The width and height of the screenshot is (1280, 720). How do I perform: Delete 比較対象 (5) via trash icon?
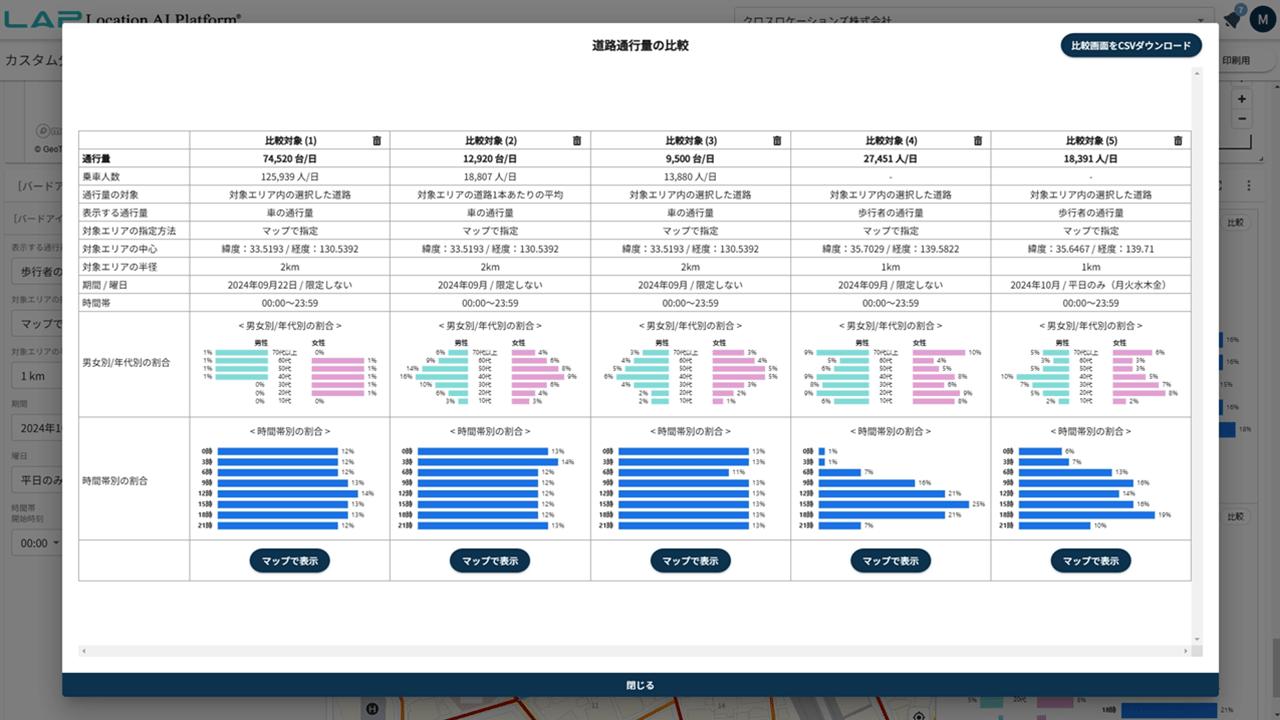pos(1178,141)
